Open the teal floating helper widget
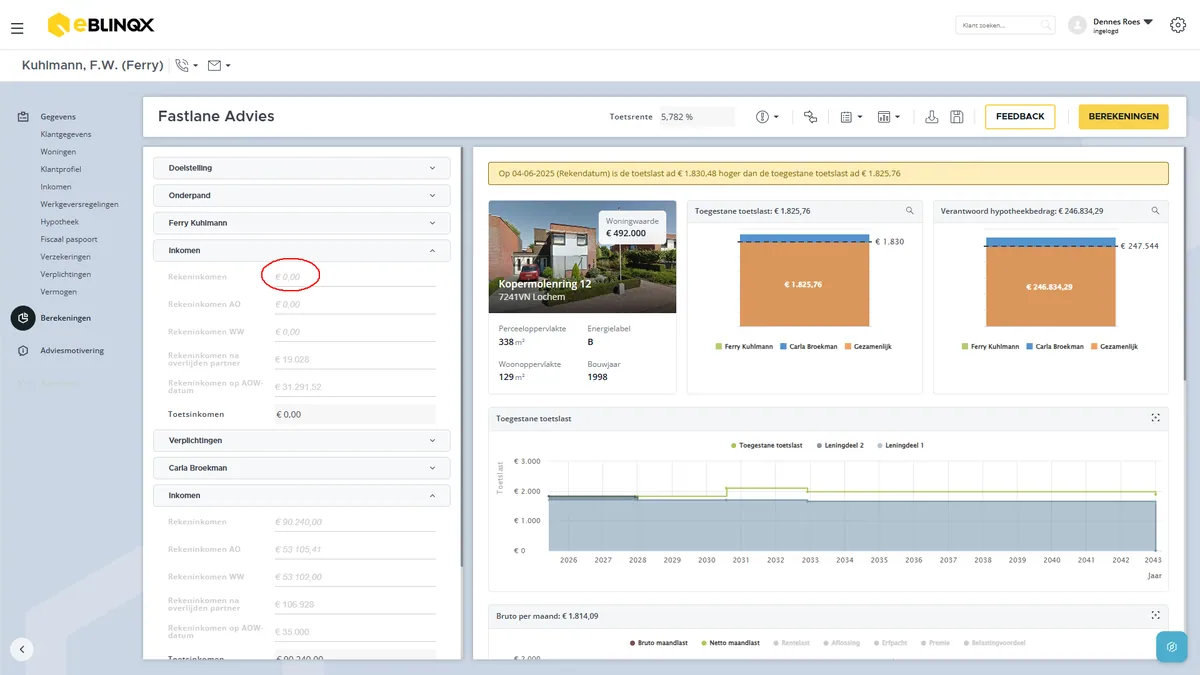Image resolution: width=1200 pixels, height=675 pixels. (1171, 646)
